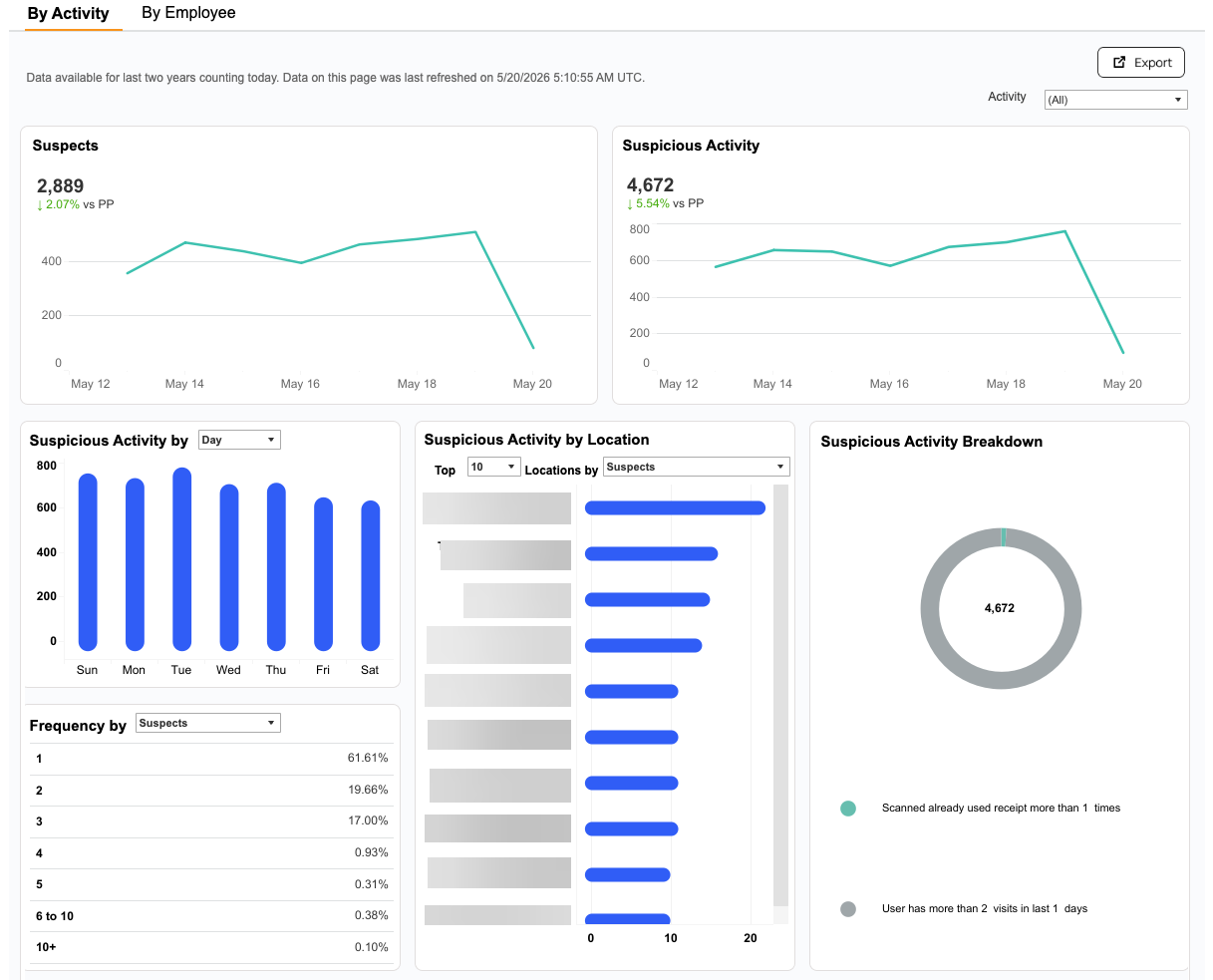This screenshot has height=980, width=1213.
Task: Open the Activity (All) dropdown
Action: point(1115,100)
